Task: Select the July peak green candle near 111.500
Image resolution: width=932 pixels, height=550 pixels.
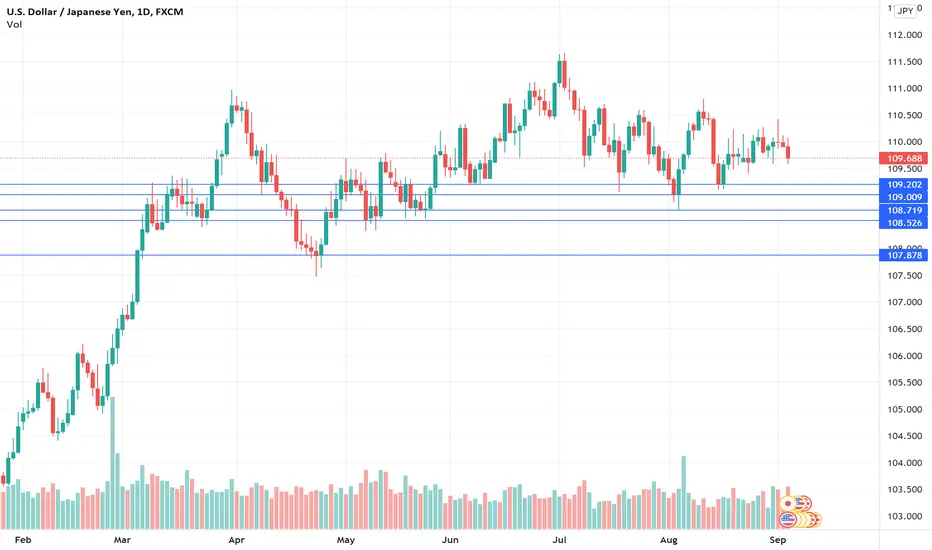Action: [x=560, y=72]
